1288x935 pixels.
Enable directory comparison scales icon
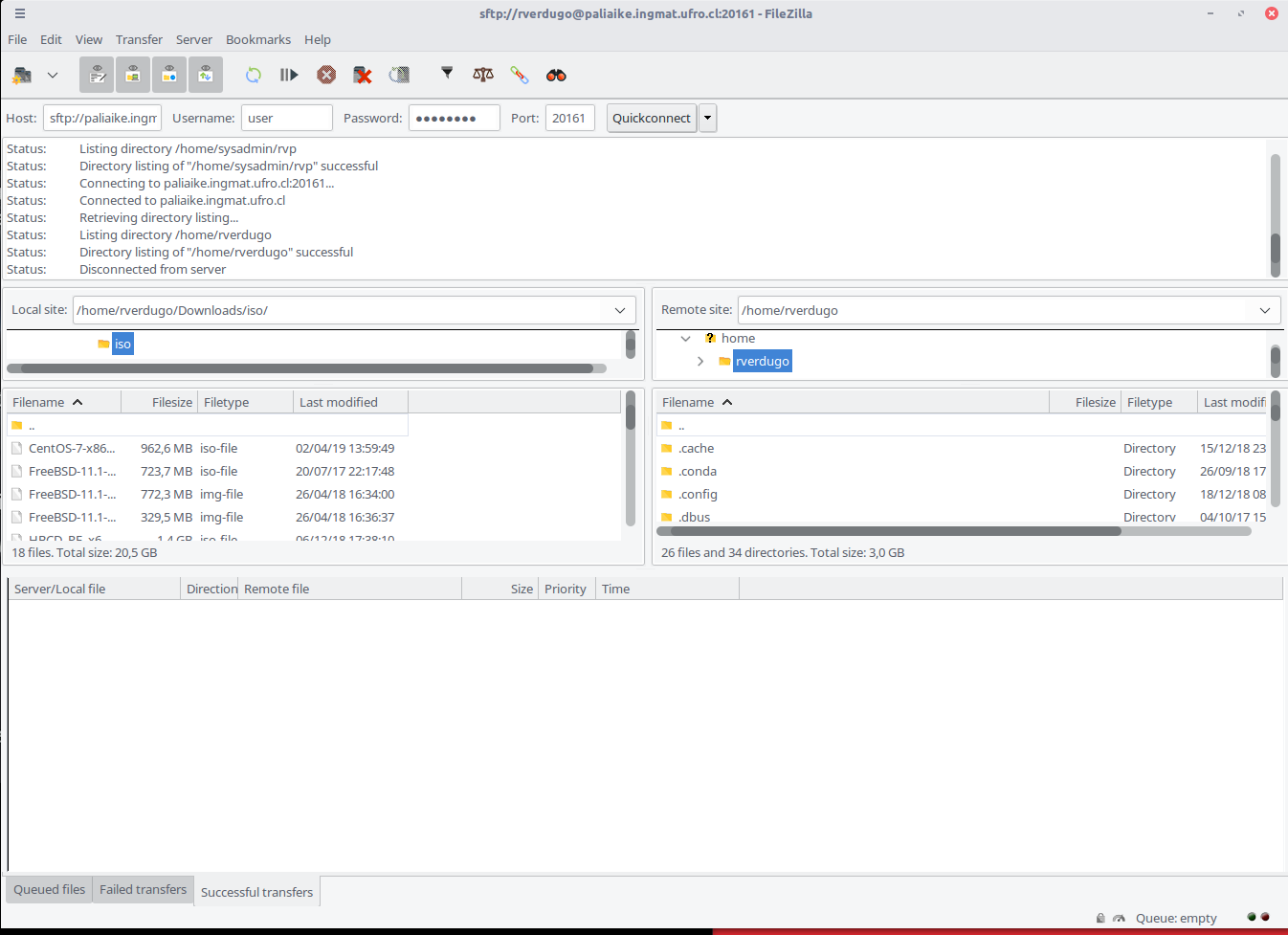[483, 75]
